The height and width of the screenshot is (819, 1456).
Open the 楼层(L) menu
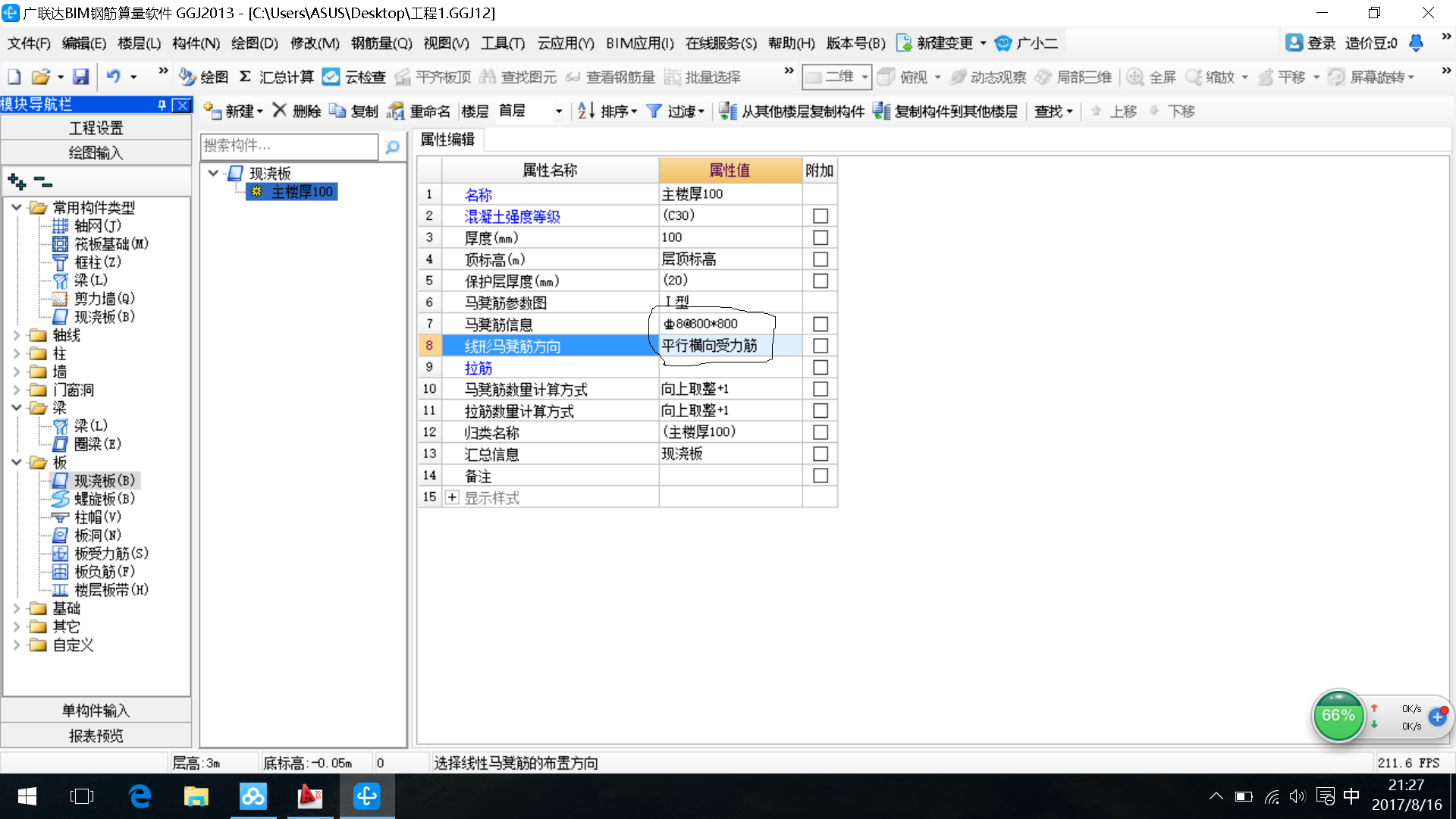point(140,43)
